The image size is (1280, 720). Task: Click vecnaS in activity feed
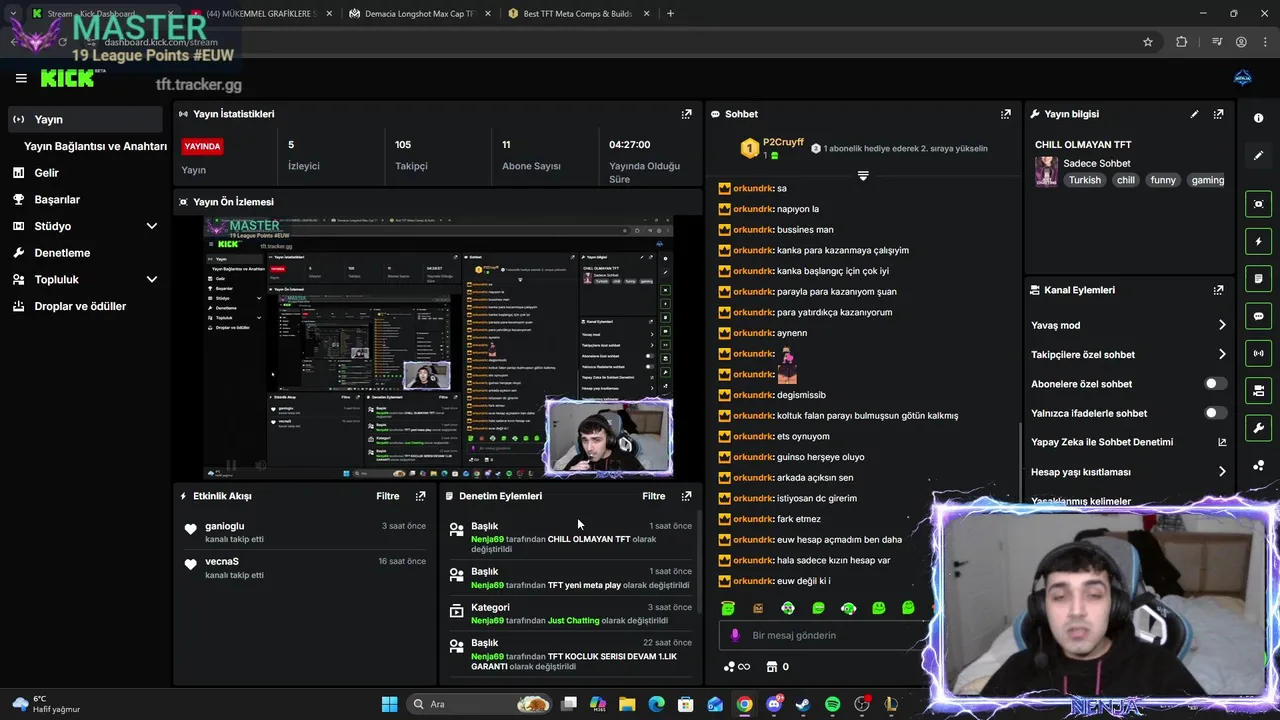coord(222,562)
